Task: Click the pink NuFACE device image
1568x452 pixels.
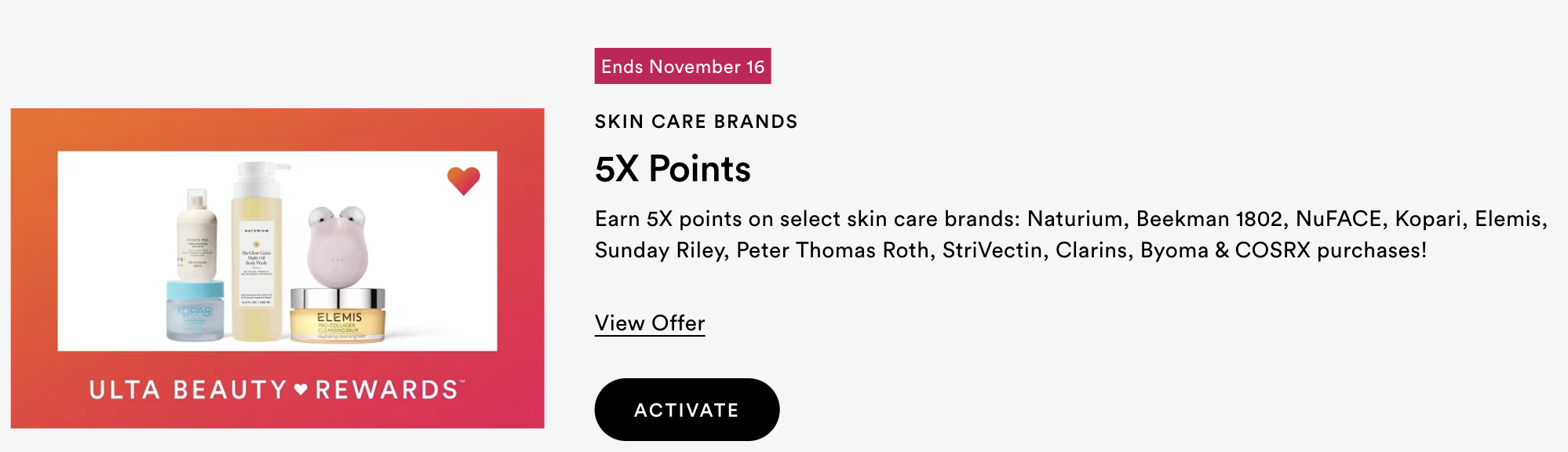Action: tap(337, 246)
